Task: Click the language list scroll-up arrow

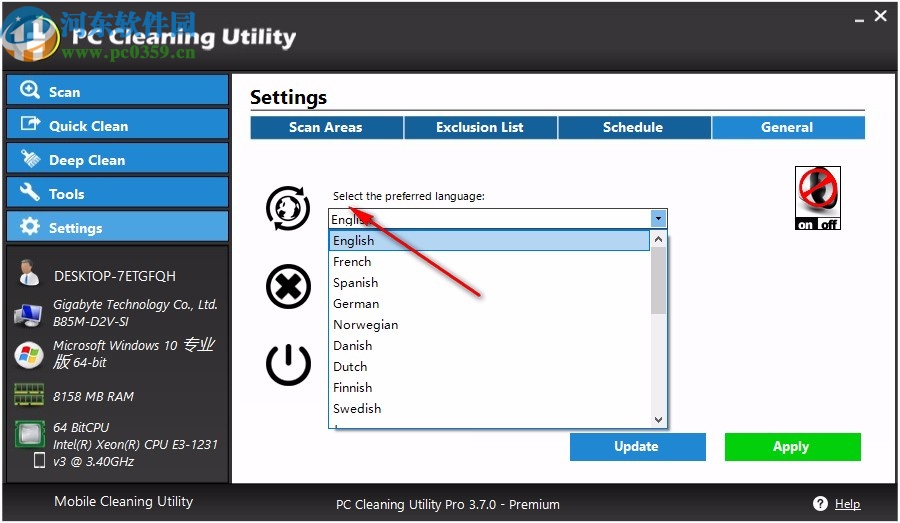Action: tap(658, 239)
